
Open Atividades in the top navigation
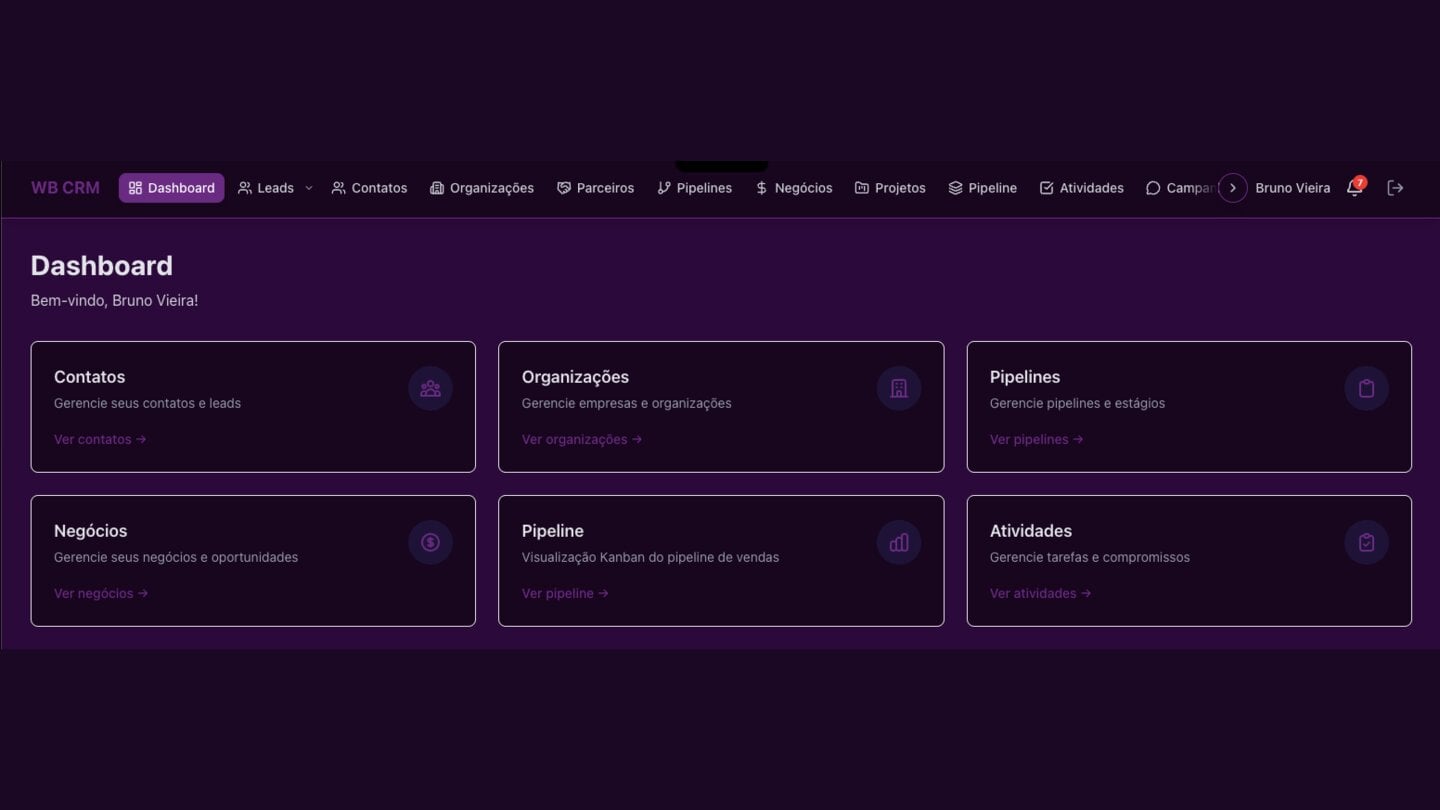point(1081,188)
